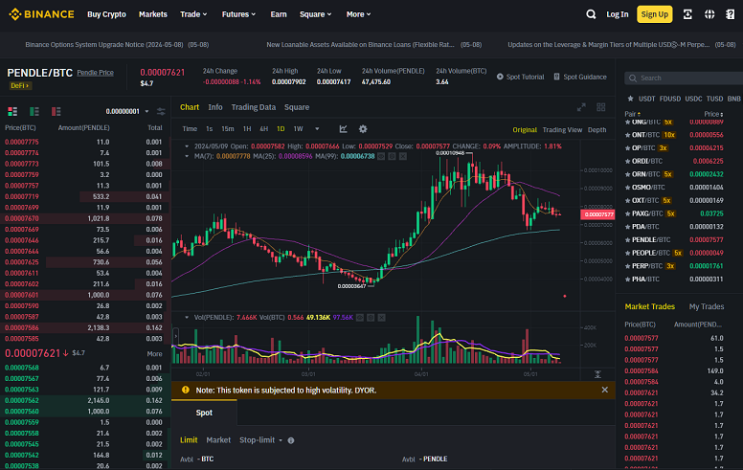
Task: Open the Pendle Price link
Action: (x=95, y=72)
